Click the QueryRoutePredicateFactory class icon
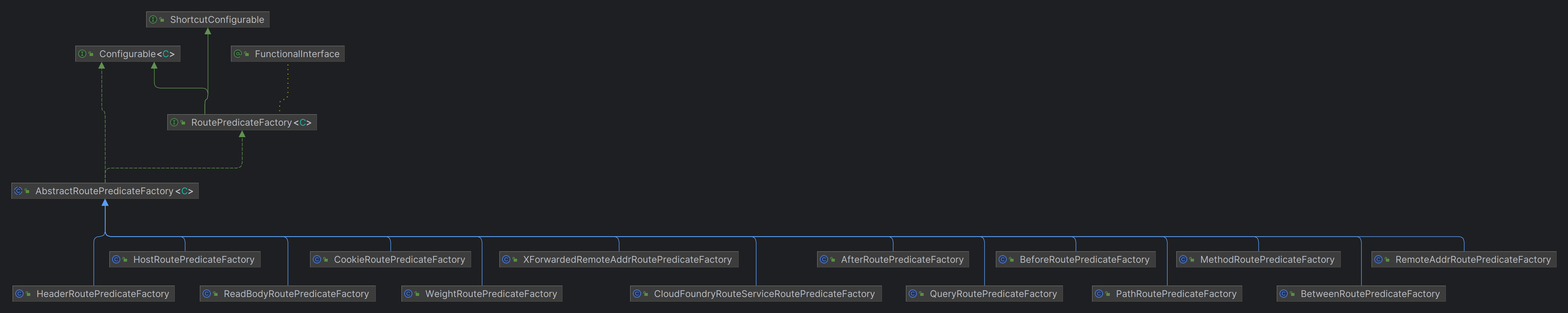Screen dimensions: 1568x313 pos(913,294)
